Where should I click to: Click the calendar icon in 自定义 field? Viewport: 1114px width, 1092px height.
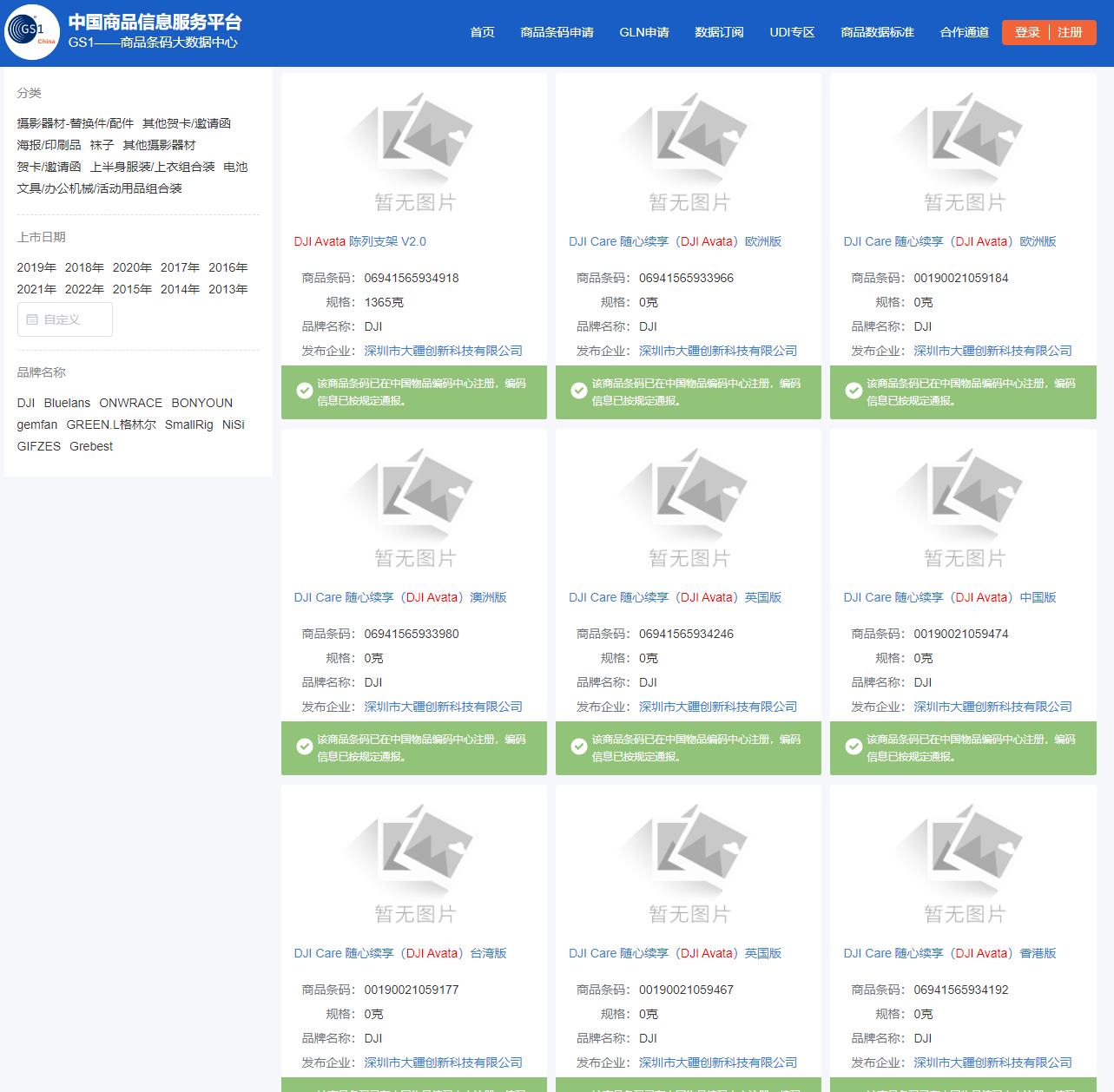(x=32, y=319)
